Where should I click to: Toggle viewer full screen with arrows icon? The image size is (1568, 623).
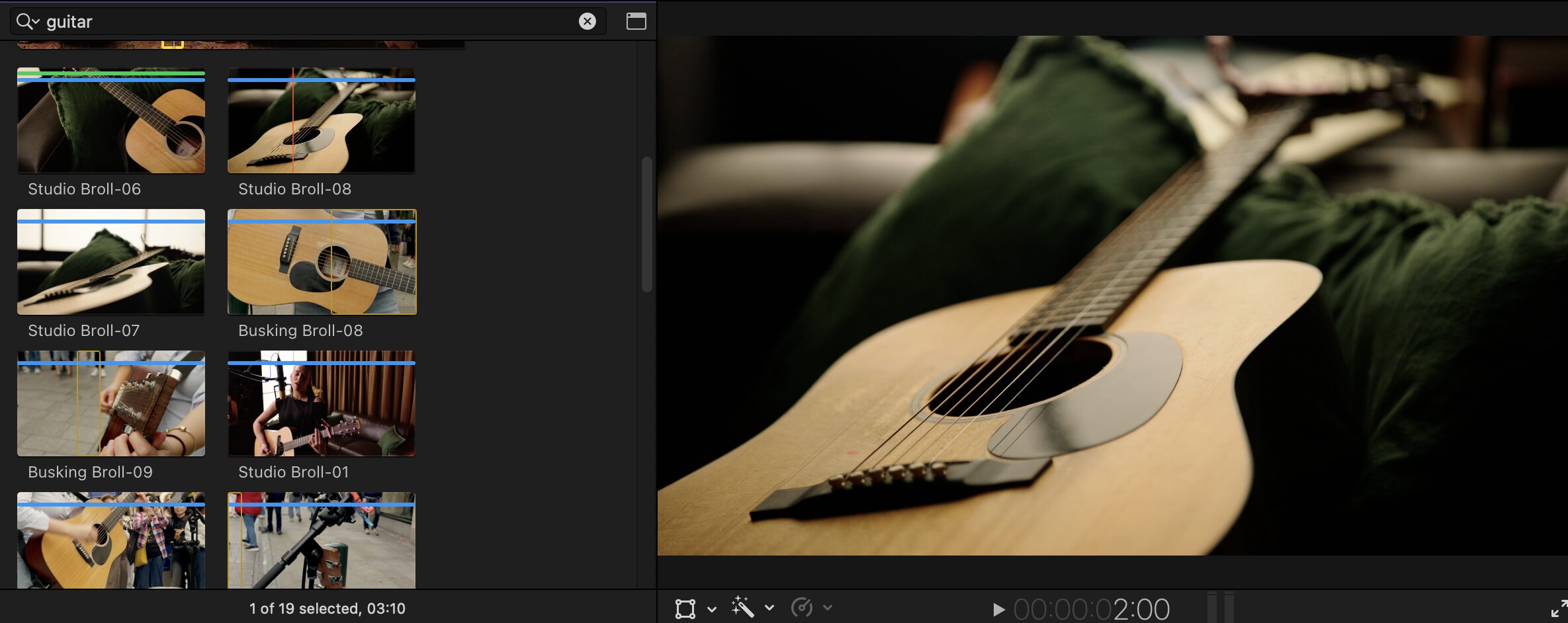click(x=1558, y=608)
